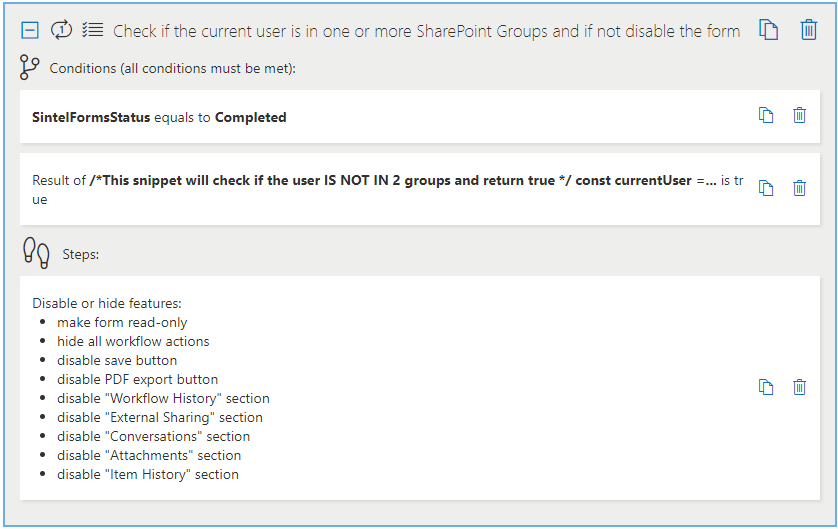Click the 'make form read-only' list entry

[x=122, y=322]
